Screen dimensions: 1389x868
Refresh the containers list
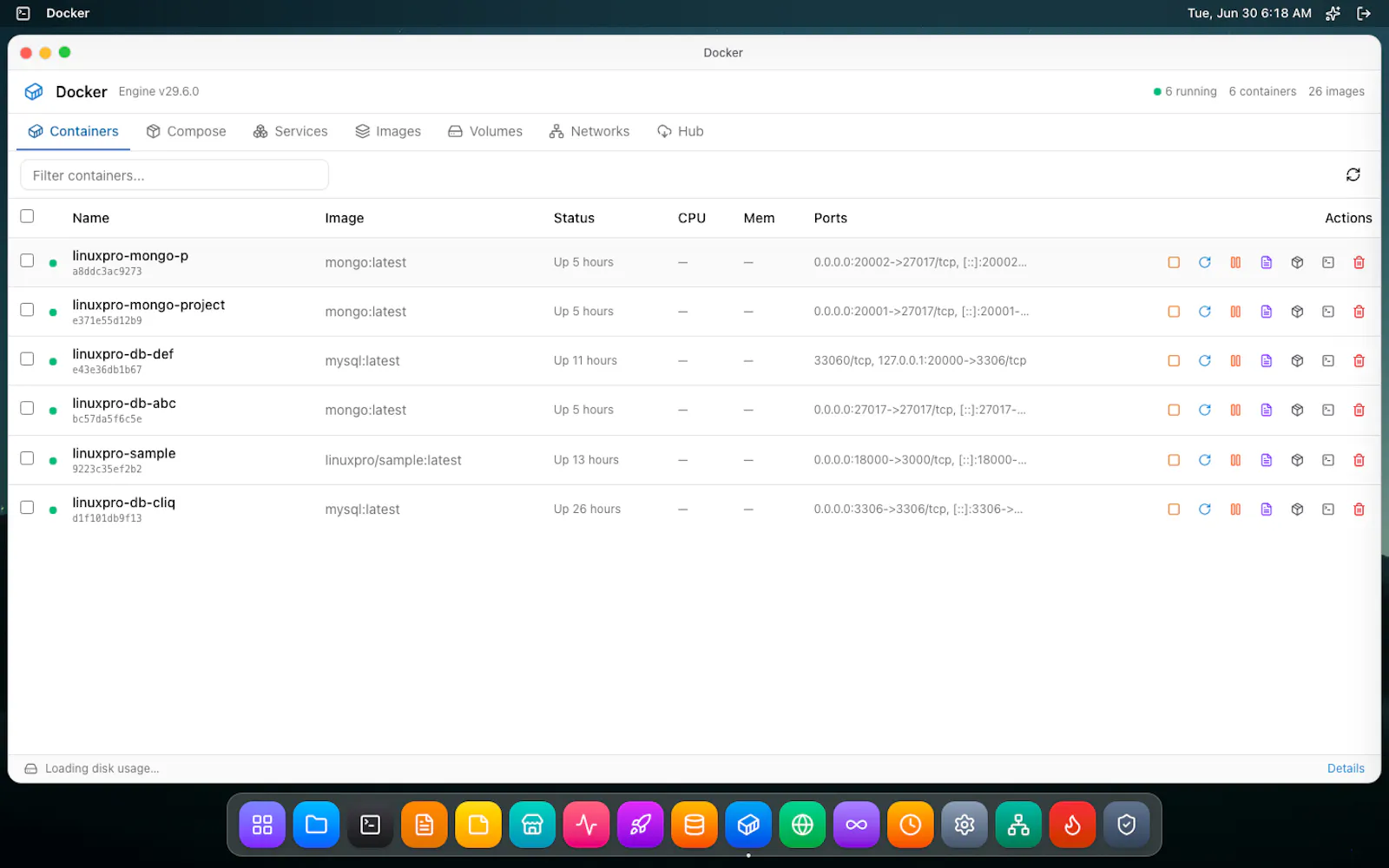coord(1353,174)
